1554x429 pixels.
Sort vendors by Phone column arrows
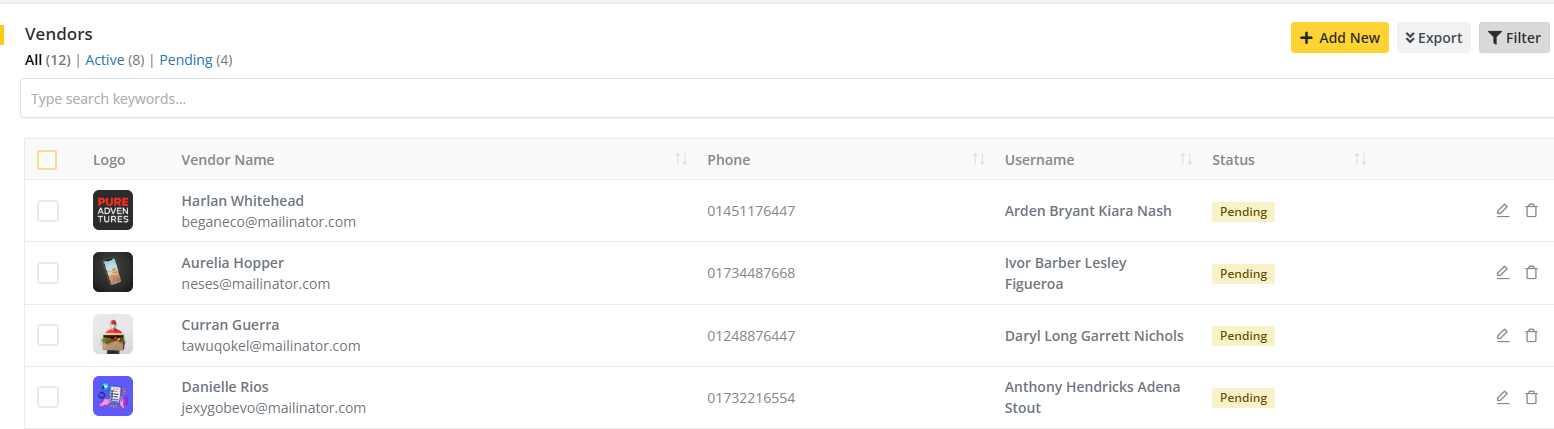[x=979, y=160]
